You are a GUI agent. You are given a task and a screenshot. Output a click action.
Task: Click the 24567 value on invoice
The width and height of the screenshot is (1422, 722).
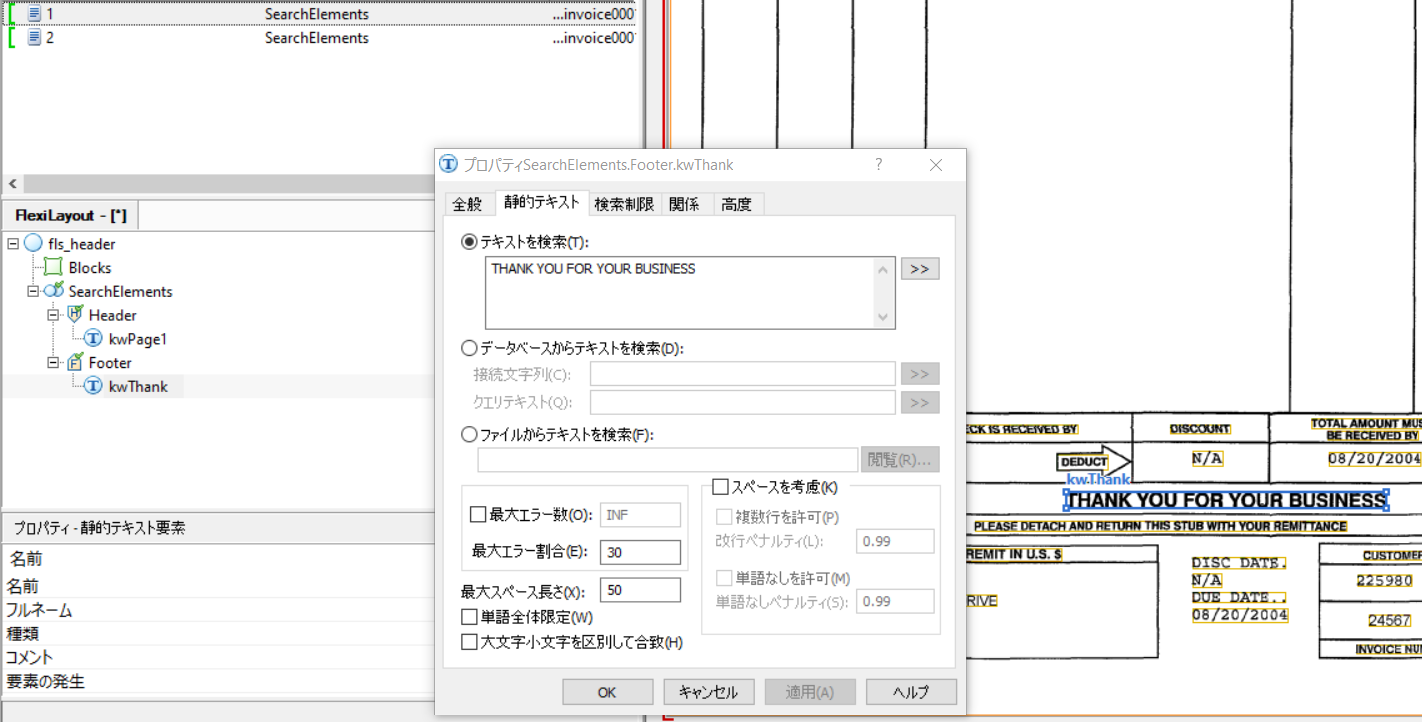[x=1390, y=621]
